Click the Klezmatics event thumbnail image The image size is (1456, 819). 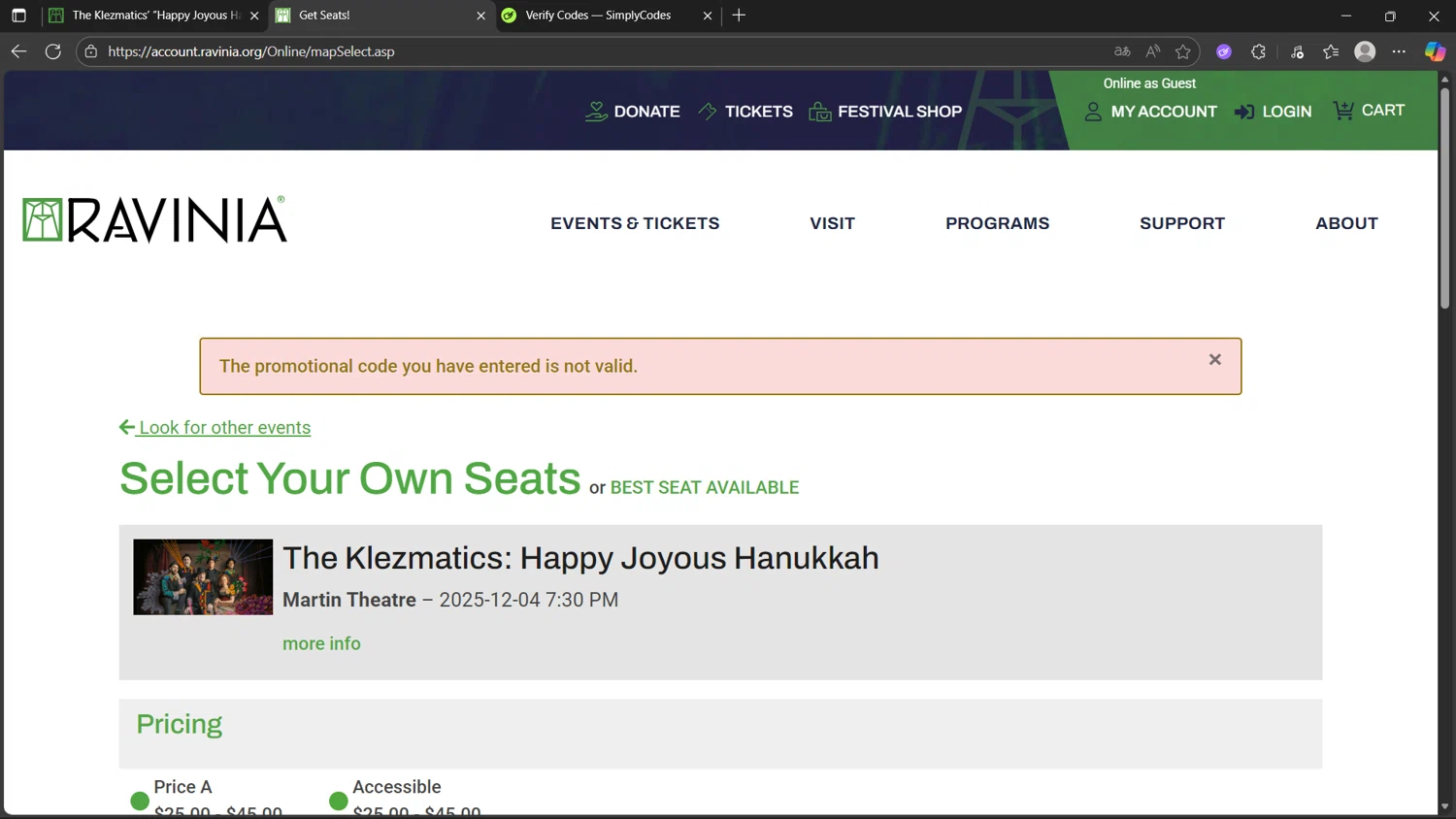pos(203,577)
